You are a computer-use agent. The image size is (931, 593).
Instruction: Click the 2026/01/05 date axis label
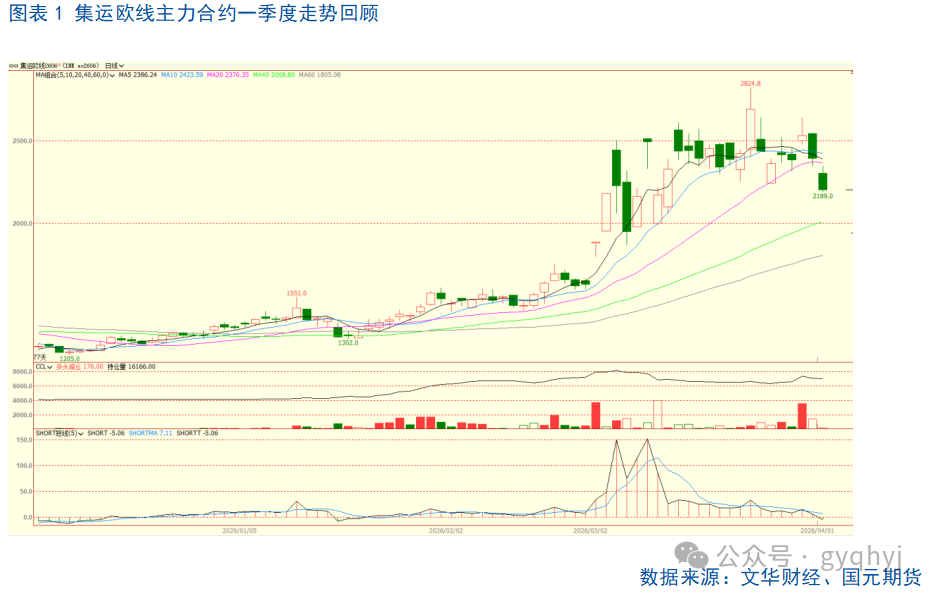pyautogui.click(x=239, y=531)
